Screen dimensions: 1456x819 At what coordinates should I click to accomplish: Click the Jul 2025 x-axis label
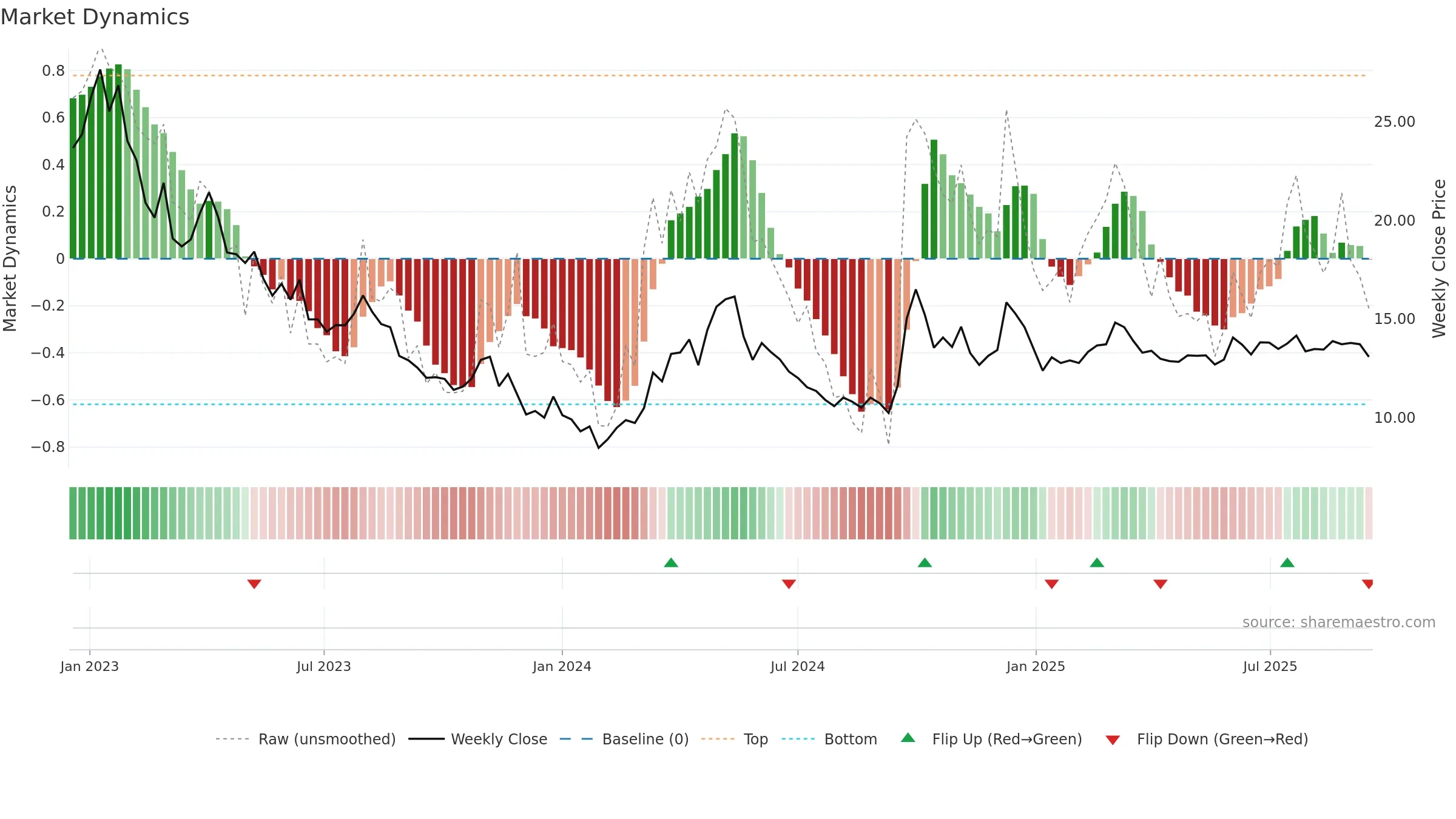[1270, 666]
